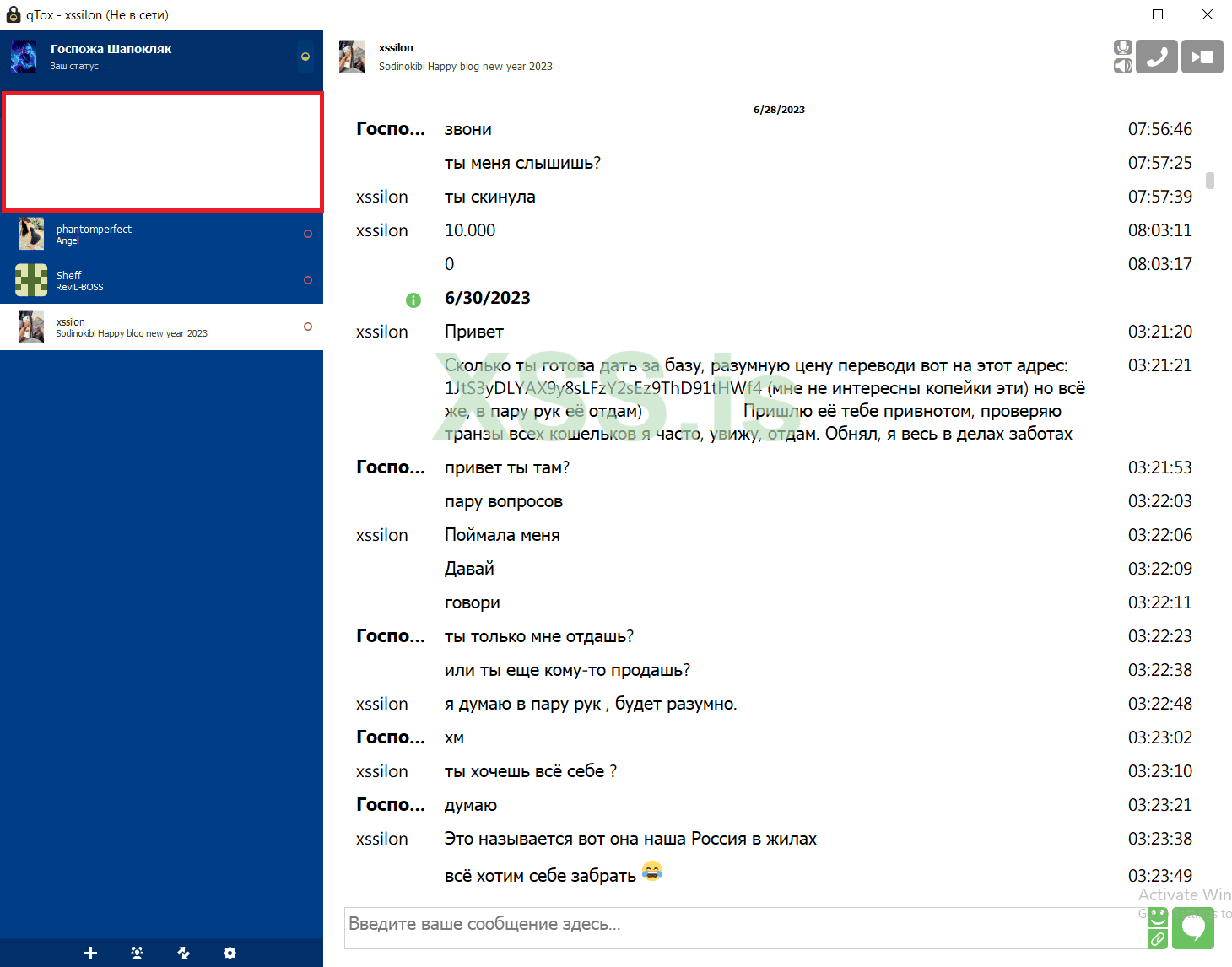Click the message 'хм'
This screenshot has width=1232, height=967.
[454, 738]
